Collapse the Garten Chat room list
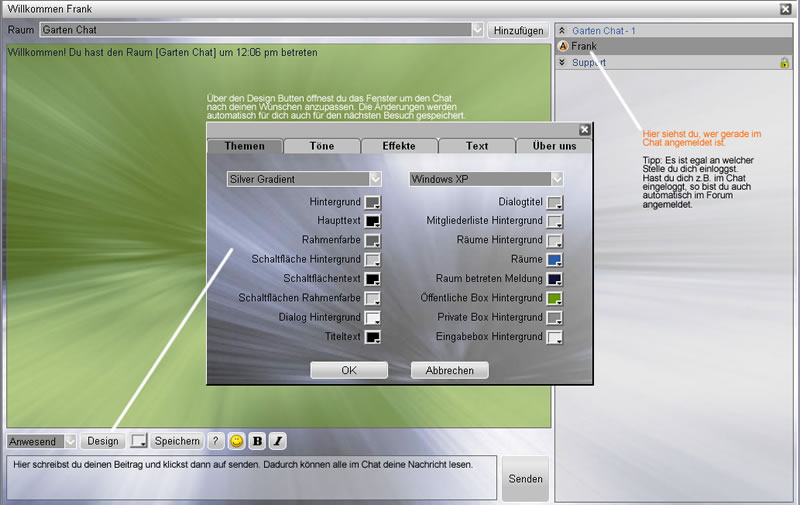 tap(562, 31)
